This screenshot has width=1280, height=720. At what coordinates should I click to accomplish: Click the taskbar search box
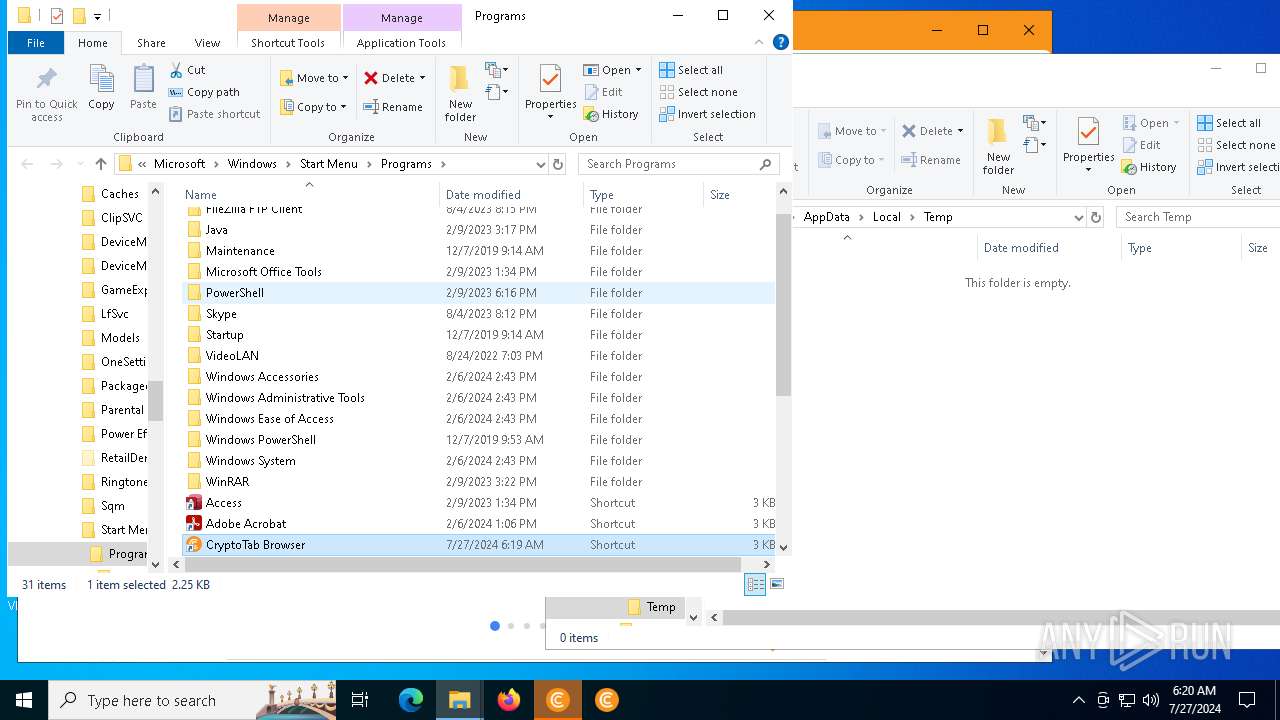click(192, 701)
